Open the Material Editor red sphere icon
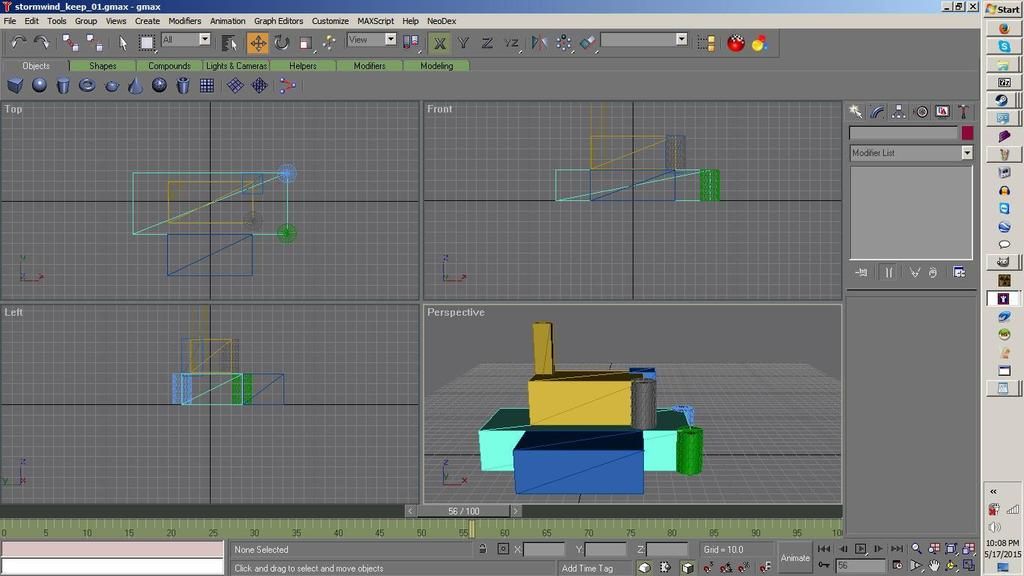 (736, 43)
